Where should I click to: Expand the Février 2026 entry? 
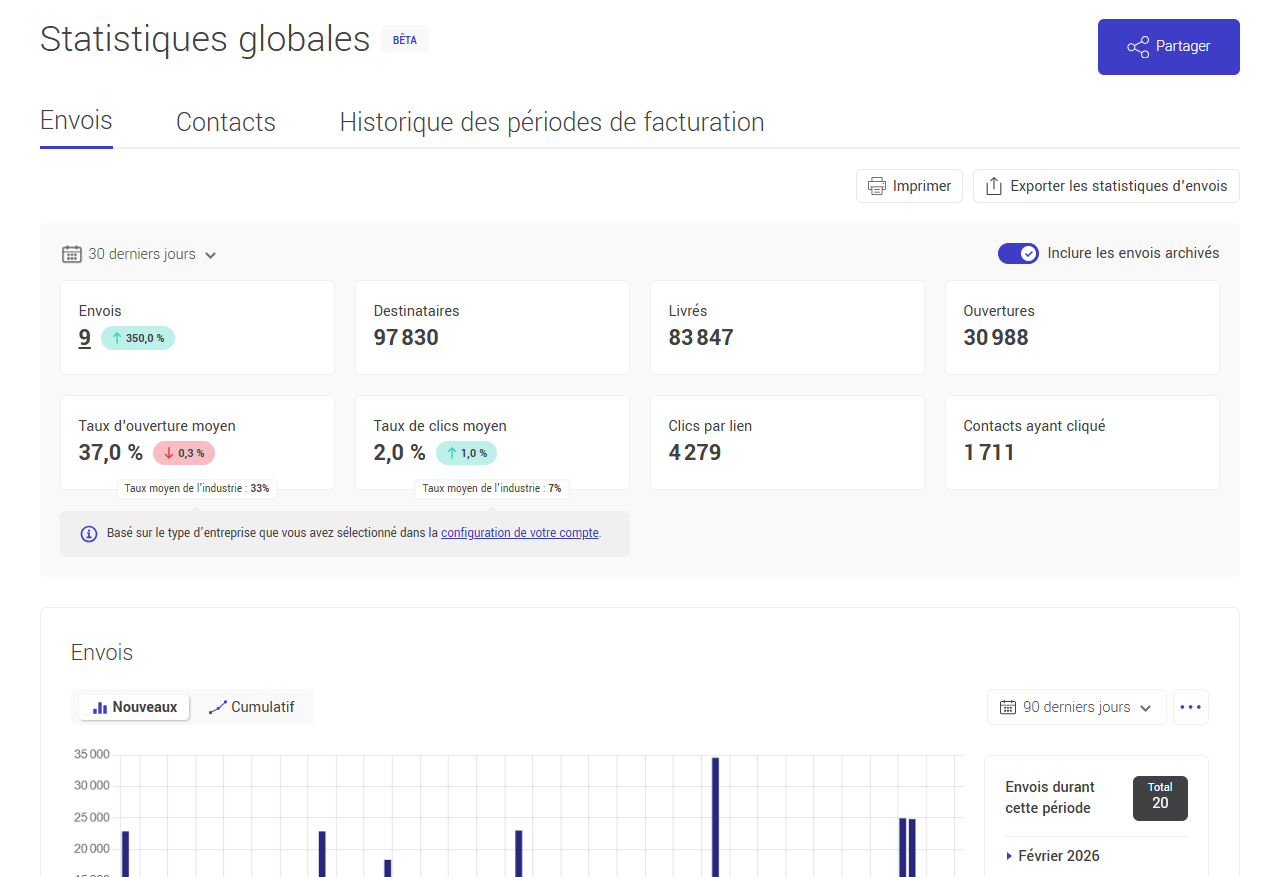1053,856
